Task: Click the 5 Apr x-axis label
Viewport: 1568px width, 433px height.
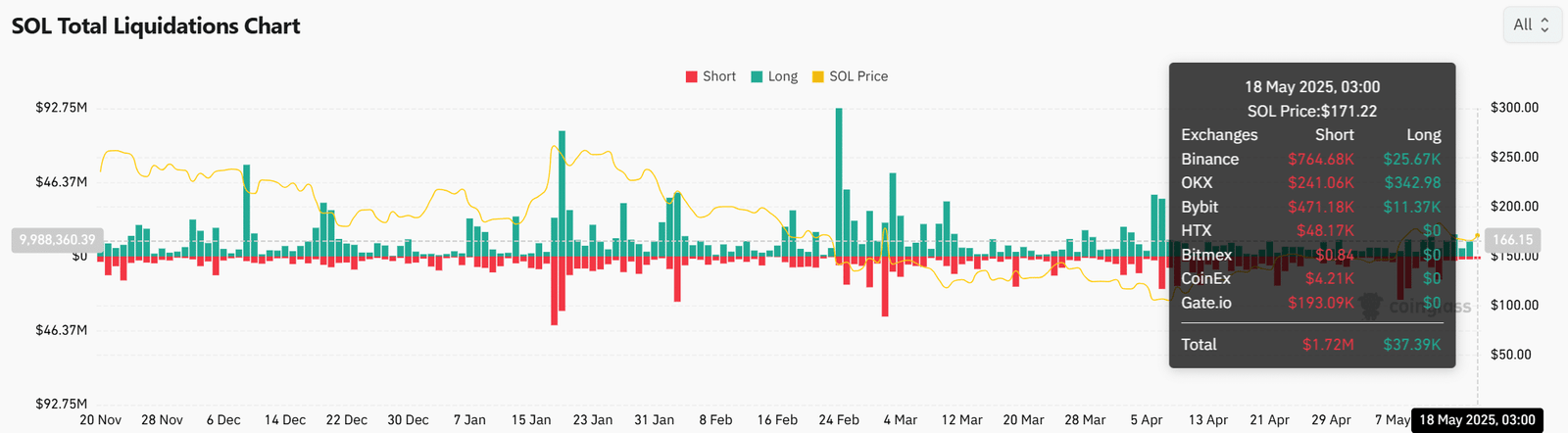Action: (x=1147, y=419)
